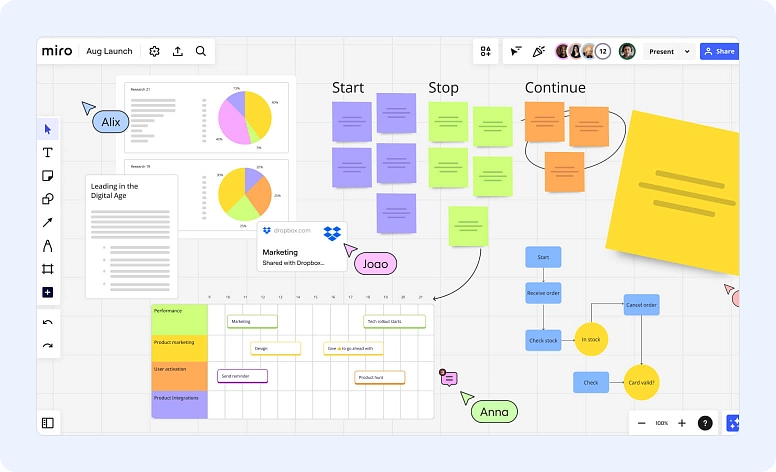Viewport: 776px width, 472px height.
Task: Click the Joao cursor label
Action: coord(375,264)
